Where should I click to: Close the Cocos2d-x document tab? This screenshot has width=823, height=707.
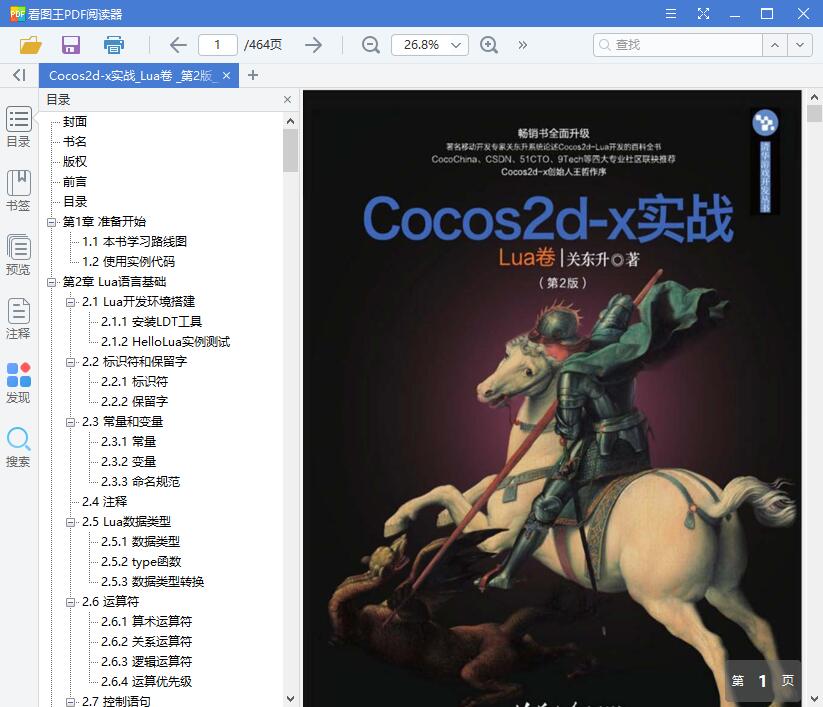click(x=226, y=76)
